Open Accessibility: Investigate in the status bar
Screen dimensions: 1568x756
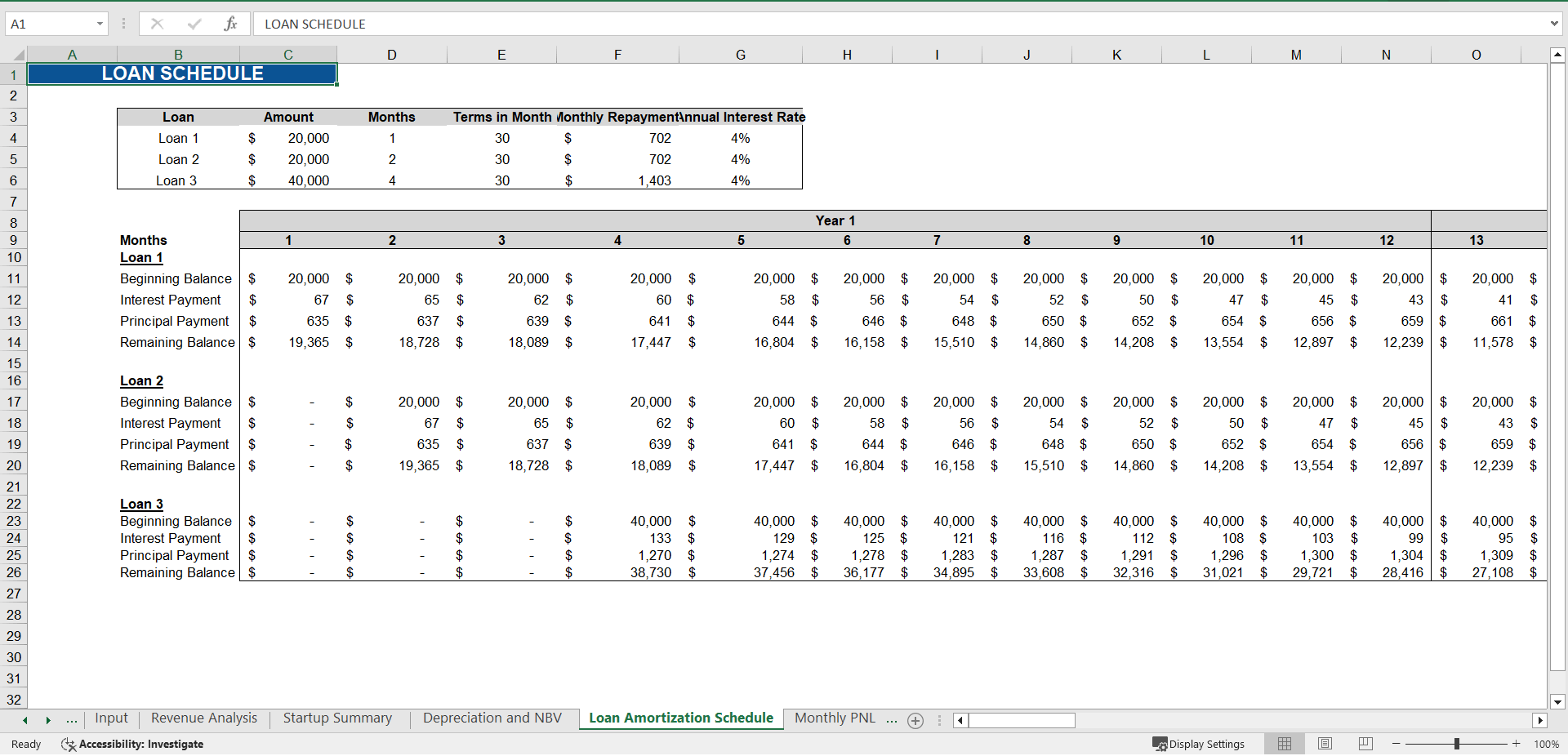[x=131, y=744]
